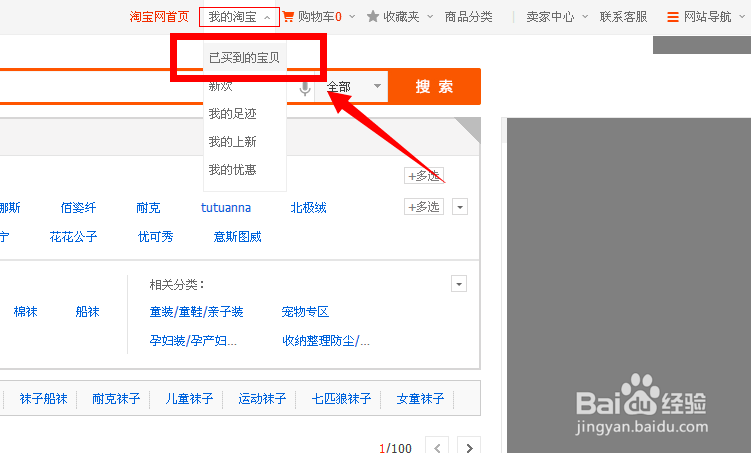751x453 pixels.
Task: Open 宠物专区 category
Action: [x=305, y=312]
